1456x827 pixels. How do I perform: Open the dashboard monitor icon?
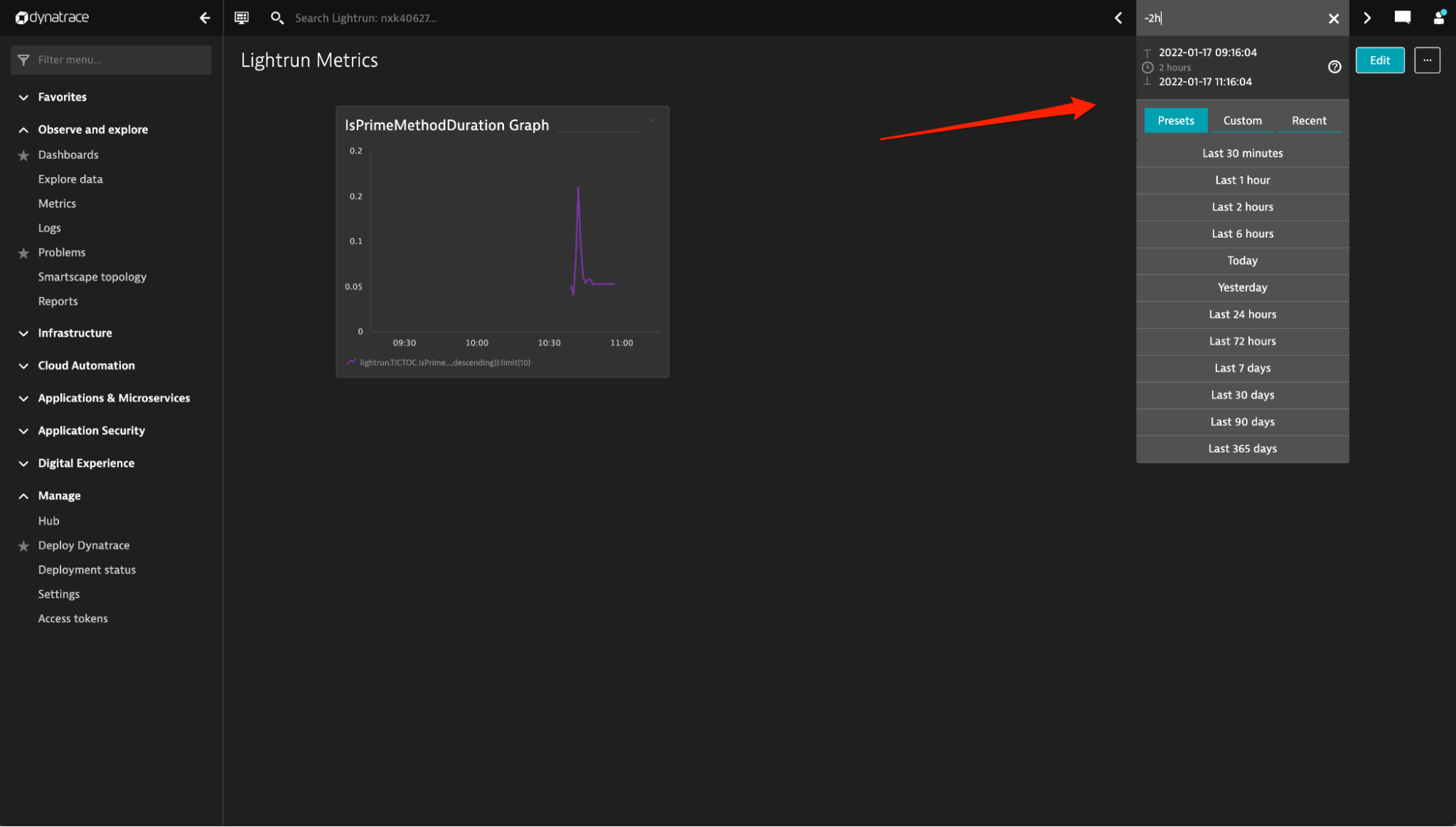(x=241, y=17)
